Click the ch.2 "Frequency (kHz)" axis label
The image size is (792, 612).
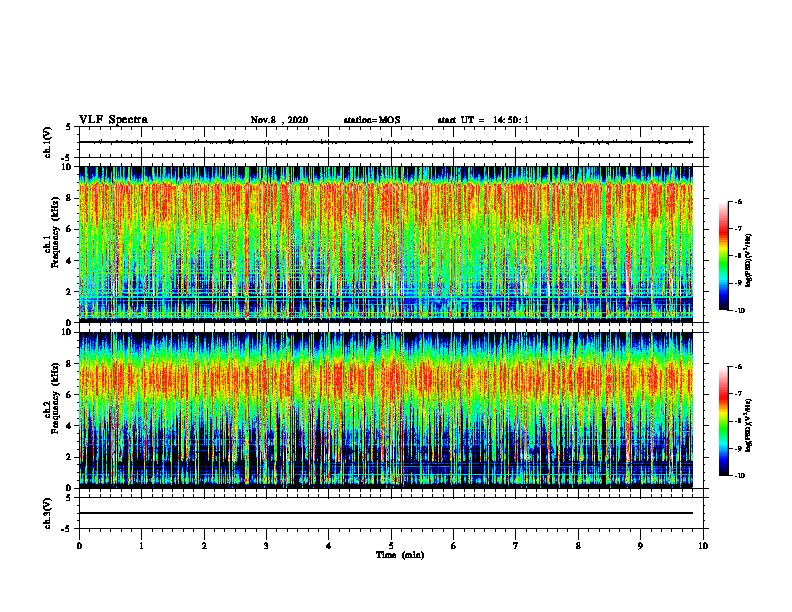(55, 398)
